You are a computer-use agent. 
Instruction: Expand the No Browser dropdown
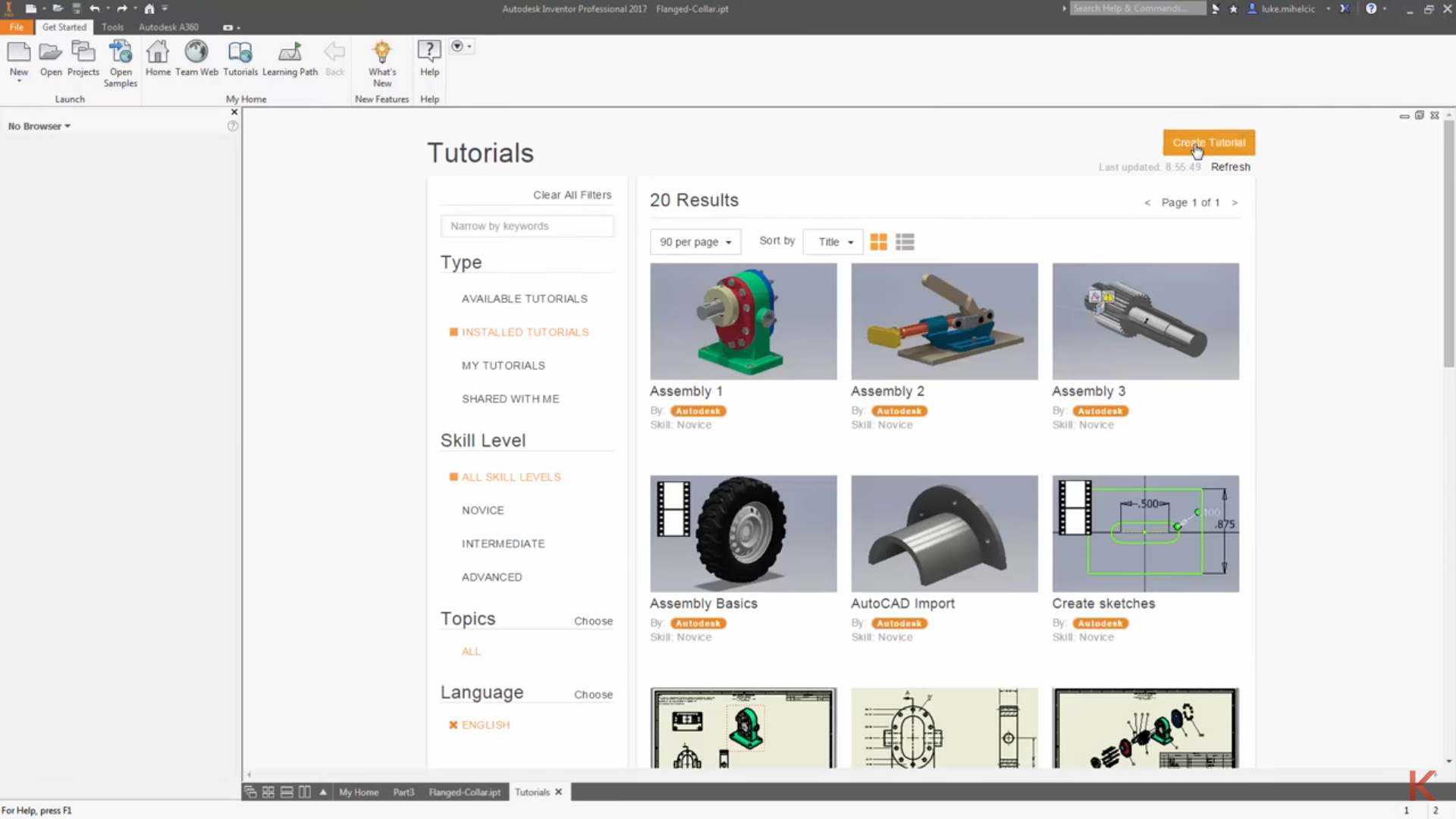click(39, 126)
